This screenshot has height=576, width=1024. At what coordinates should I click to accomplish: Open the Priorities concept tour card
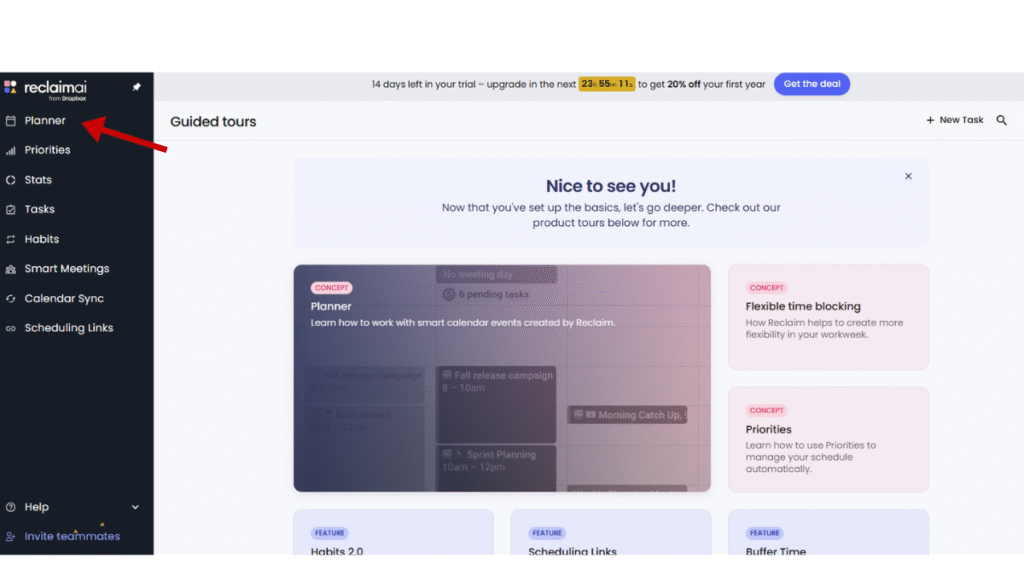pos(828,439)
